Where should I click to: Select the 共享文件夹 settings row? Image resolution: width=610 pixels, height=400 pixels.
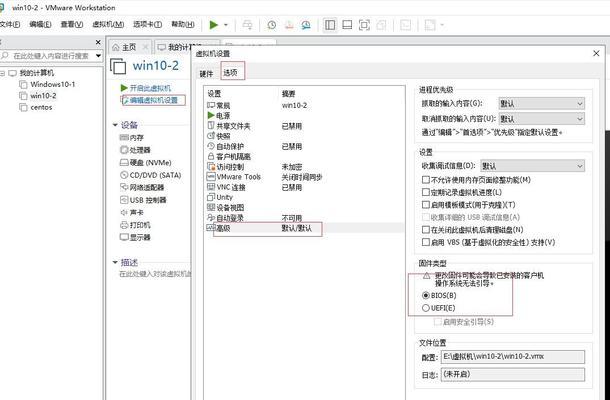tap(304, 126)
